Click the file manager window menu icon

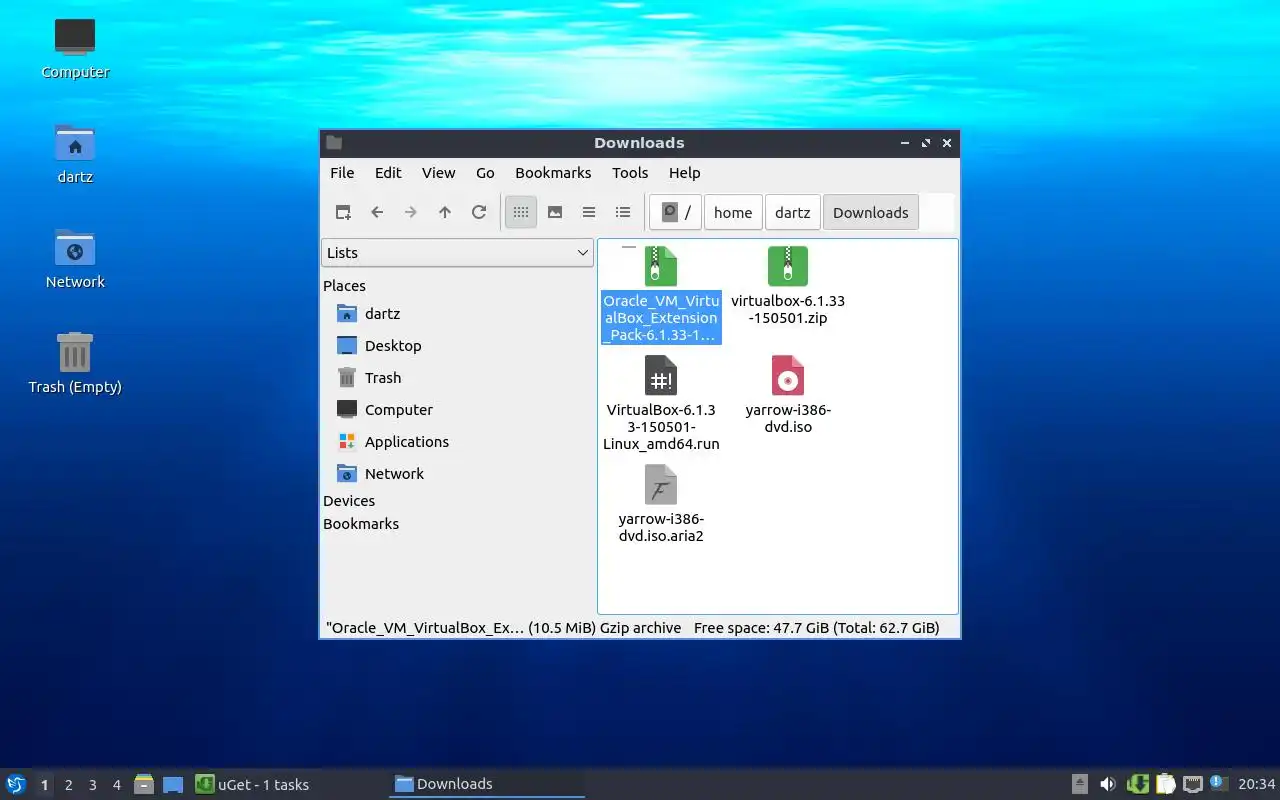pyautogui.click(x=334, y=143)
